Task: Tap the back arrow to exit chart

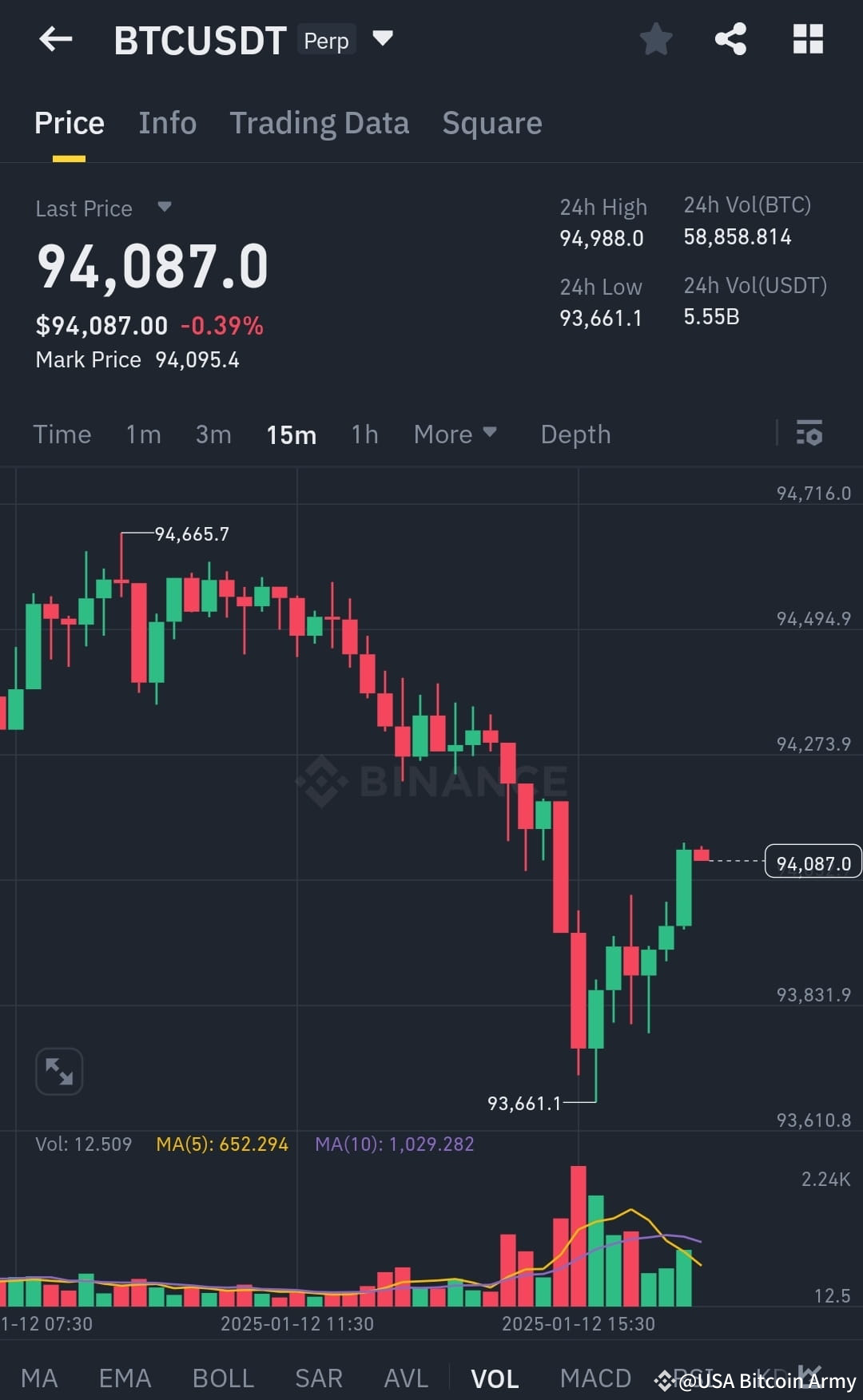Action: point(54,39)
